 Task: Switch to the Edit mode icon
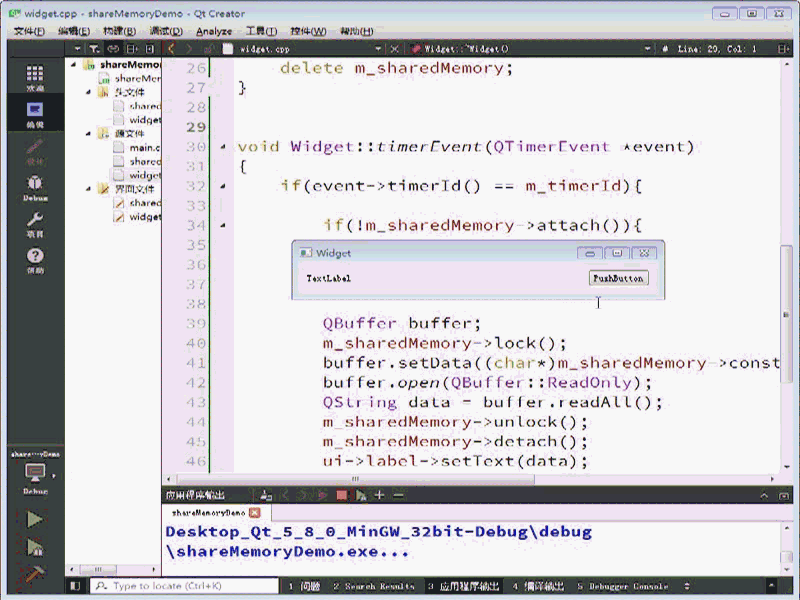pyautogui.click(x=35, y=110)
